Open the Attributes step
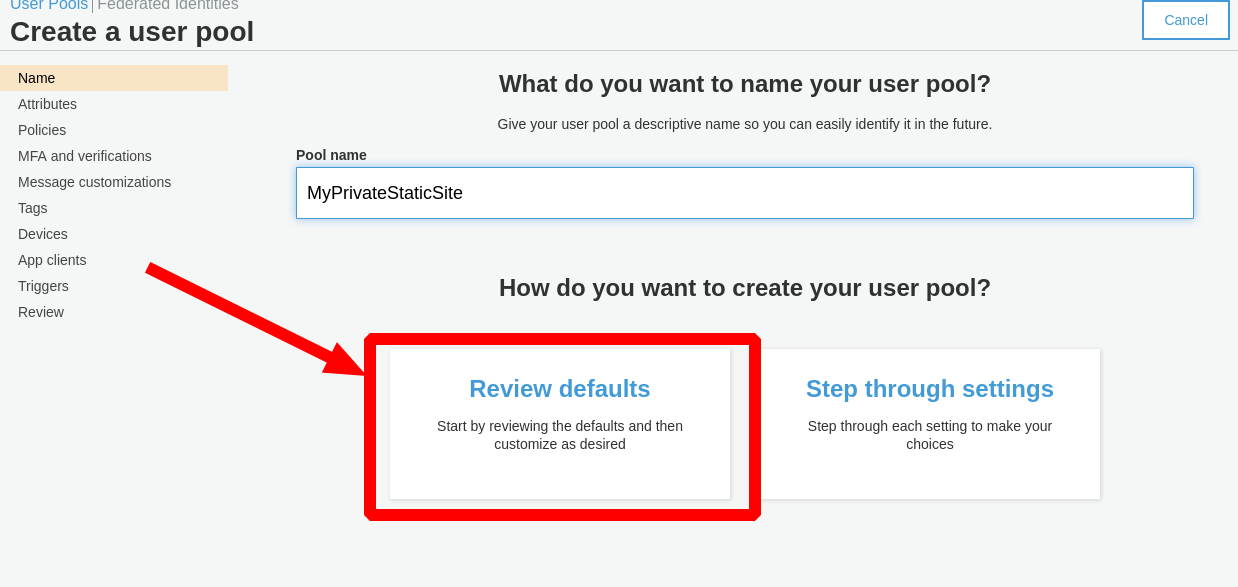Viewport: 1238px width, 587px height. [x=47, y=104]
